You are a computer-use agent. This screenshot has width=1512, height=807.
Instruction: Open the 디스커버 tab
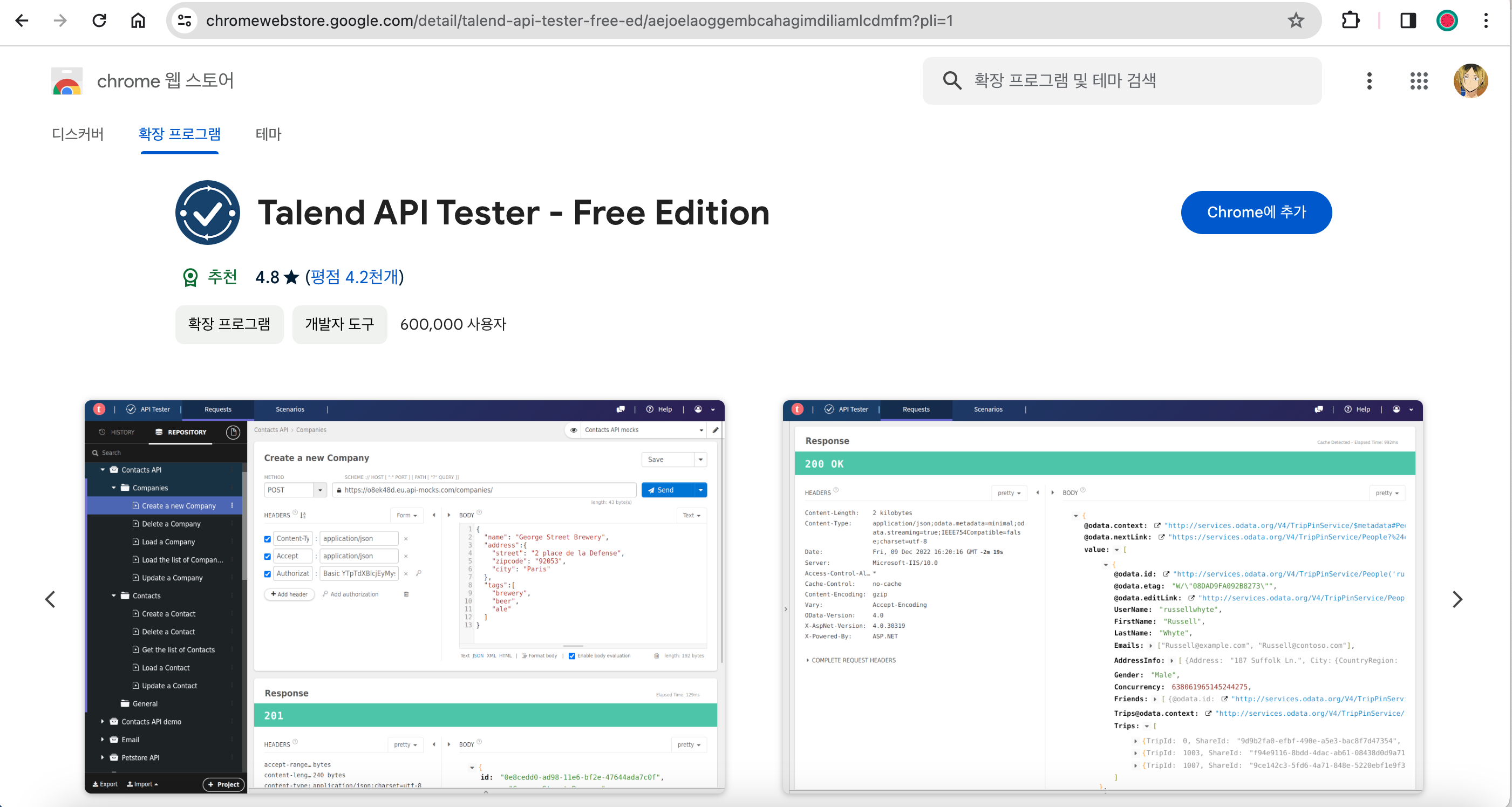click(78, 134)
